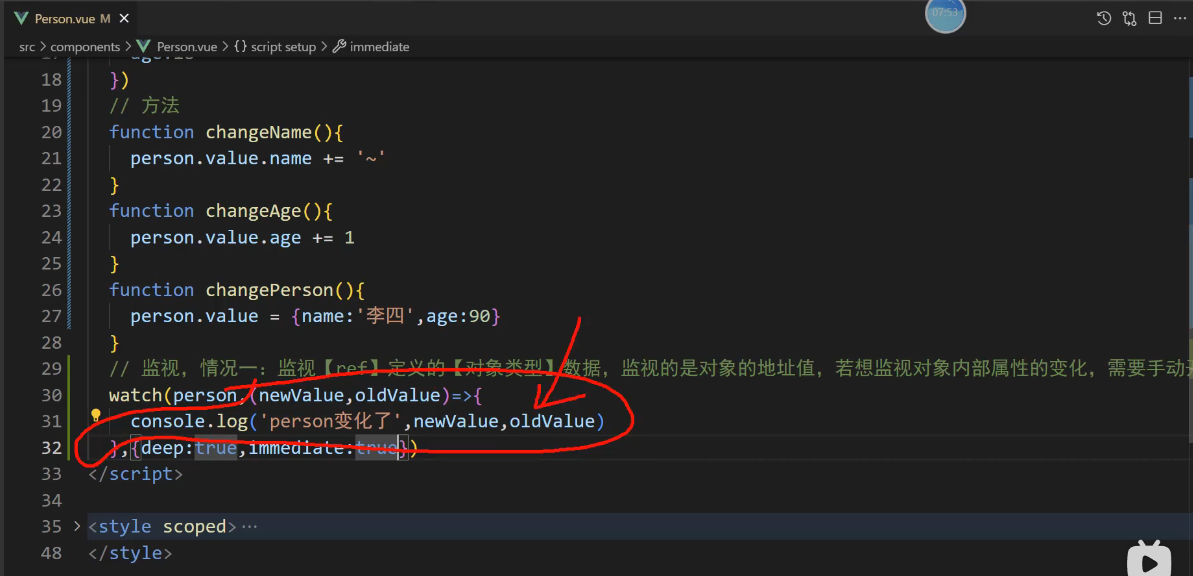Click the 'changePerson' function name on line 26
The image size is (1193, 576).
(x=269, y=290)
